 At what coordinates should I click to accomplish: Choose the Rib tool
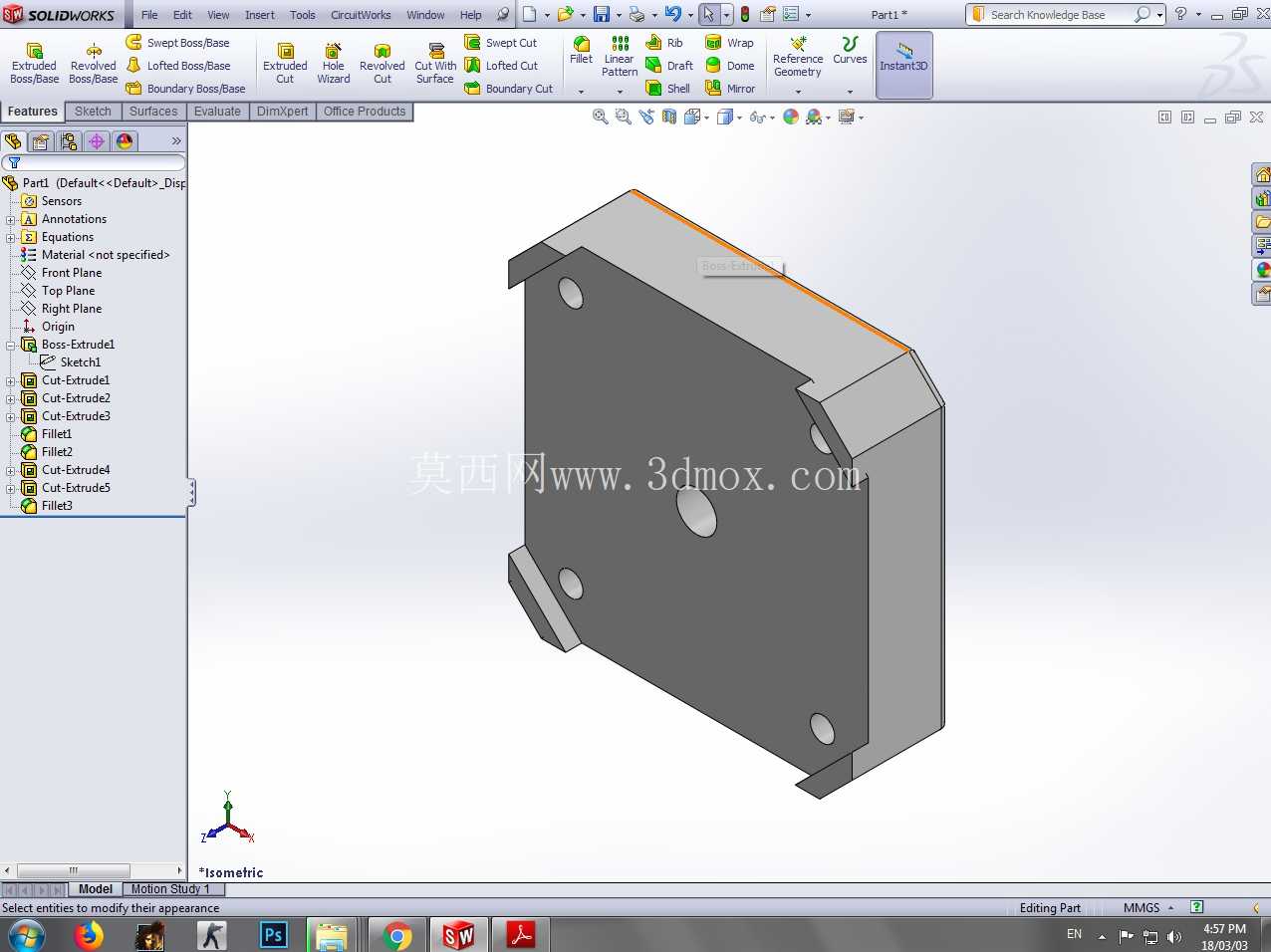(x=664, y=43)
